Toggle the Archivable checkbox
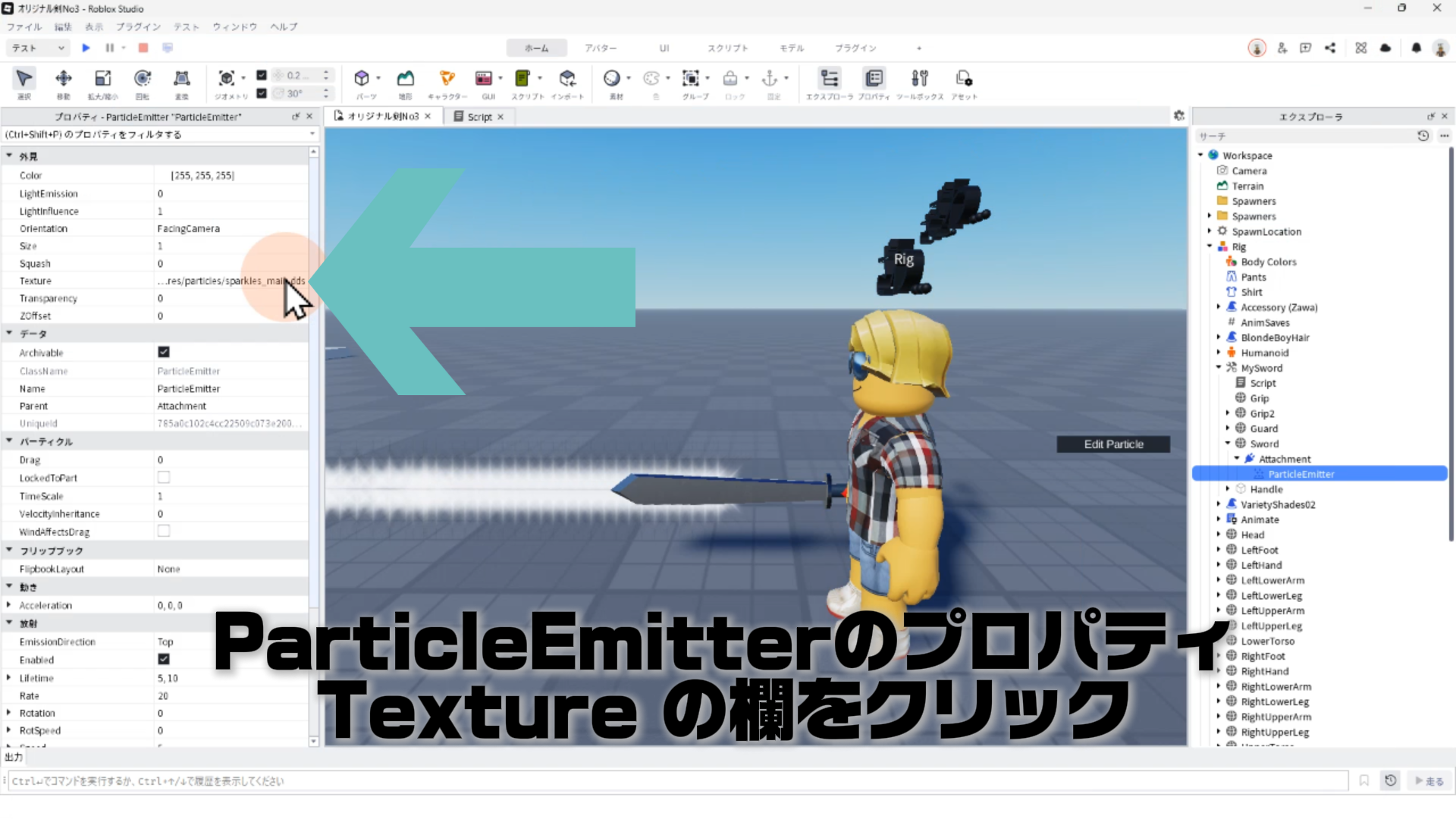This screenshot has height=819, width=1456. [164, 352]
